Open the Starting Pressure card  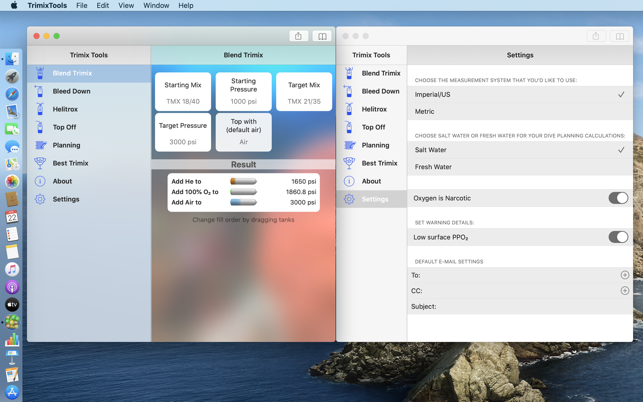(244, 91)
